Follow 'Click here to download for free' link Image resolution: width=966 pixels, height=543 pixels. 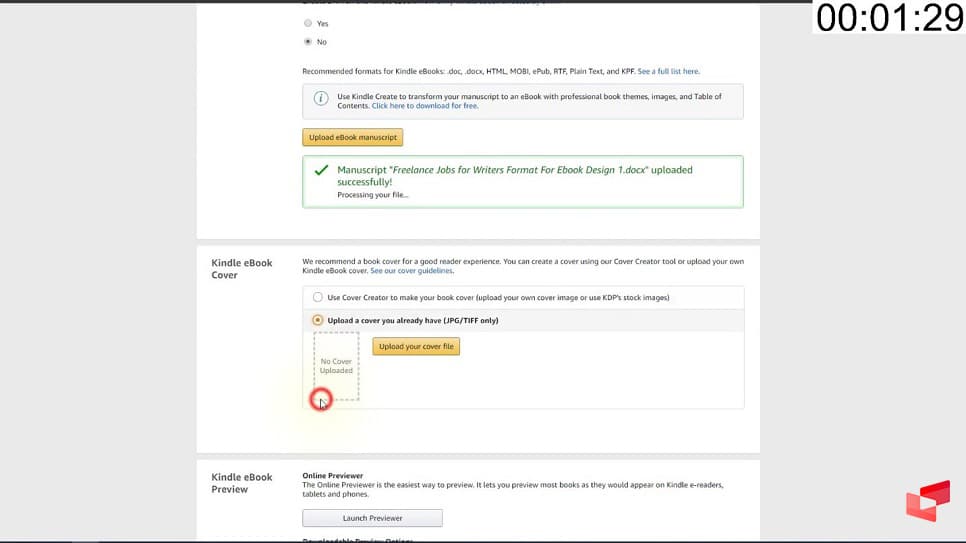(424, 106)
